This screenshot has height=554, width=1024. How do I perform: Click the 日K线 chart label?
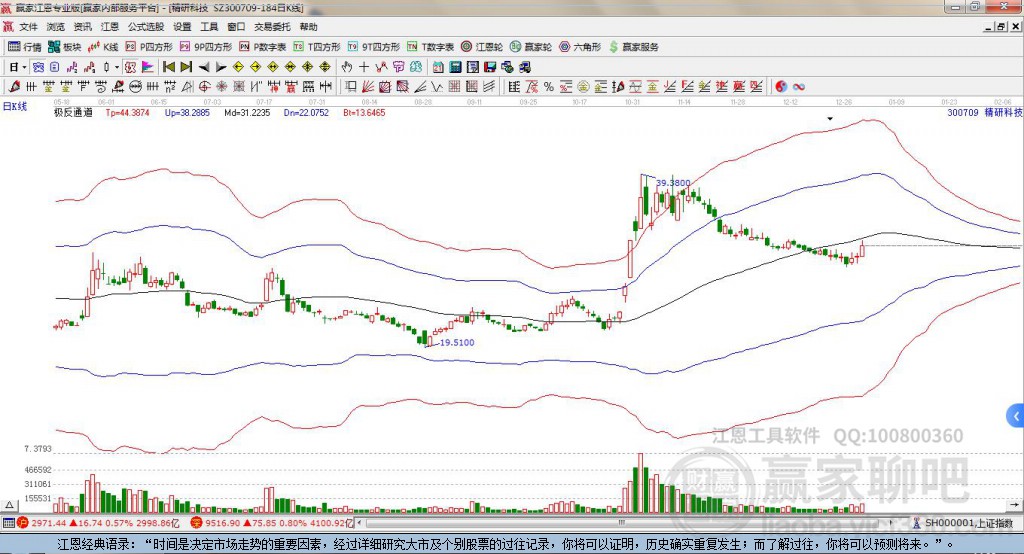point(14,106)
